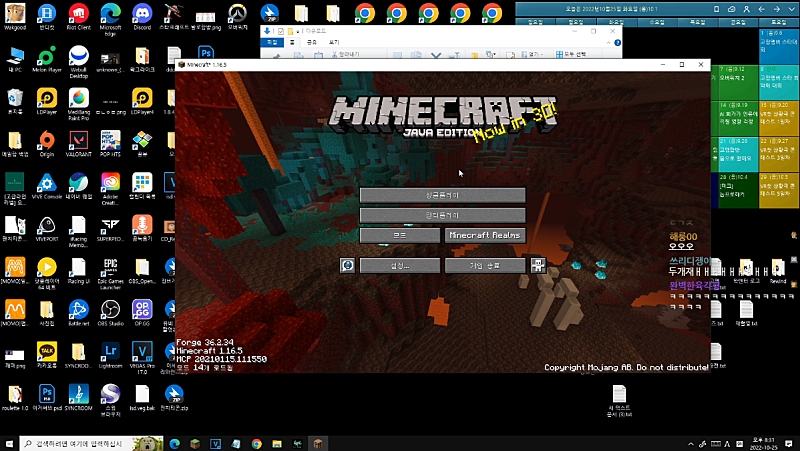Screen dimensions: 800x451
Task: Select the OBS Studio desktop shortcut
Action: tap(110, 313)
